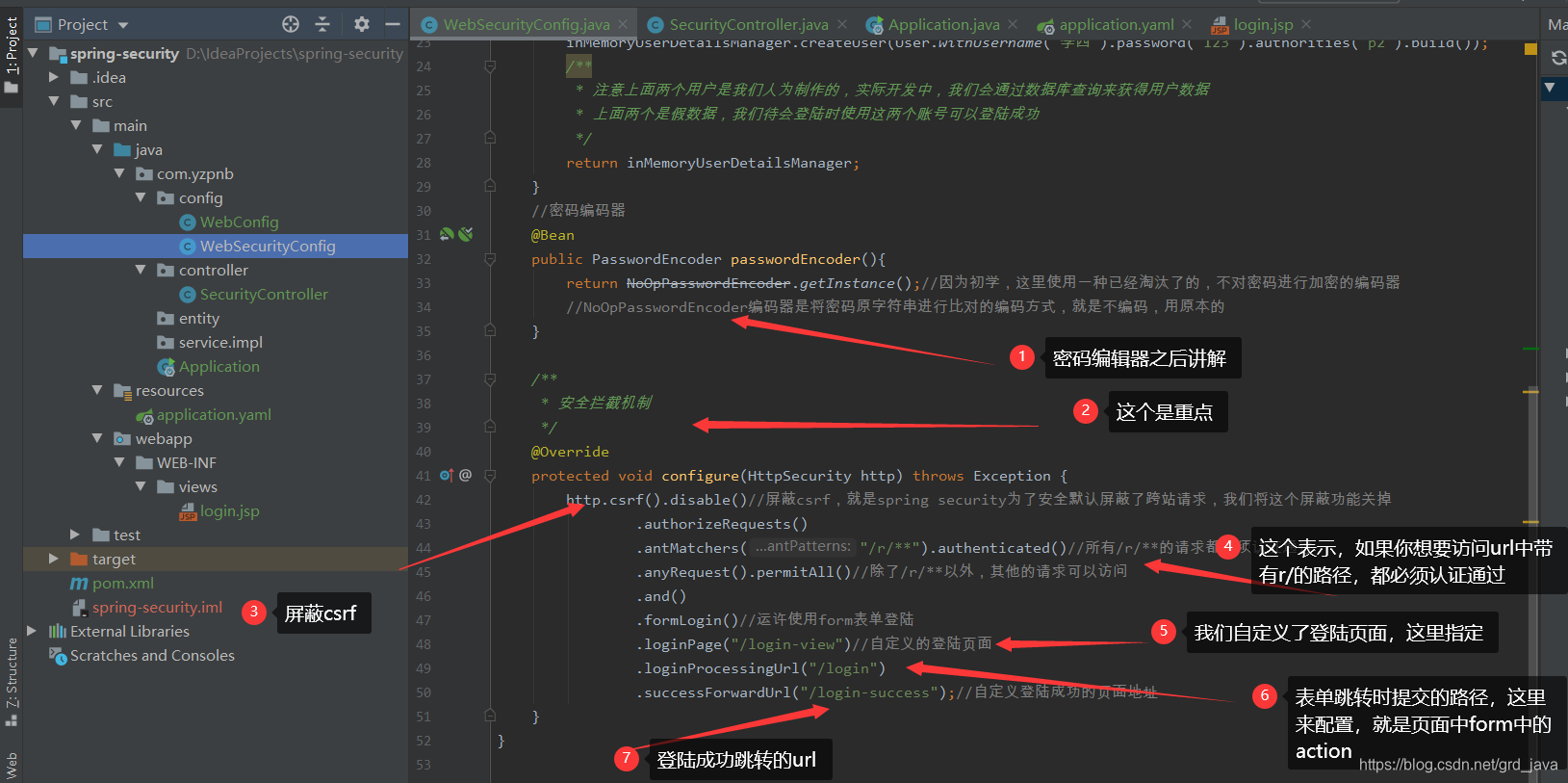Switch to Application.java tab
Image resolution: width=1568 pixels, height=783 pixels.
pos(943,24)
